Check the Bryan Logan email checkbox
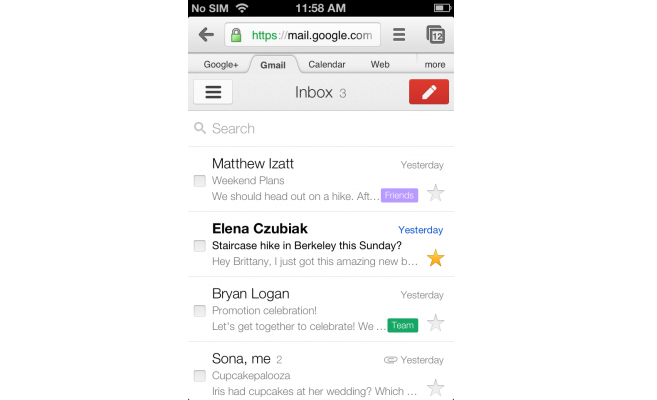657x400 pixels. click(199, 311)
